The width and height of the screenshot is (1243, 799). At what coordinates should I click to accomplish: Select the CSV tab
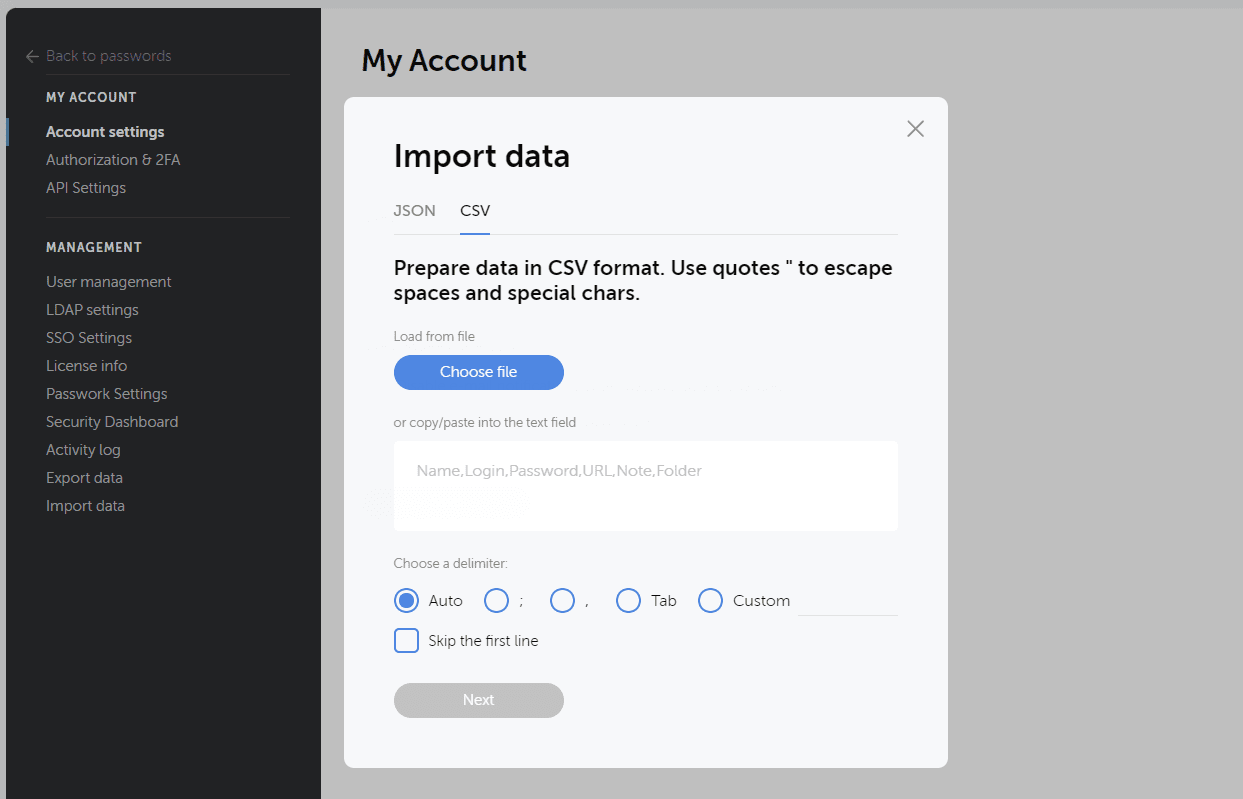coord(475,211)
